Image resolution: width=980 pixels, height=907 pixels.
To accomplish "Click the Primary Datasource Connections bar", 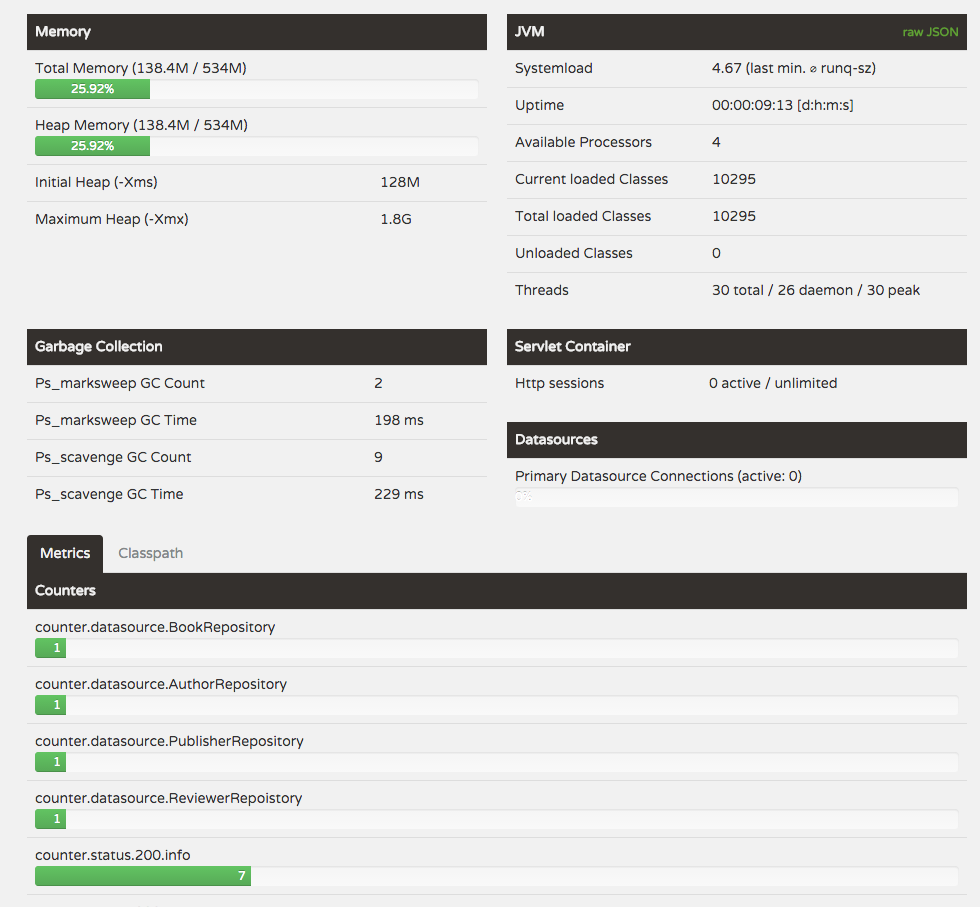I will click(736, 497).
